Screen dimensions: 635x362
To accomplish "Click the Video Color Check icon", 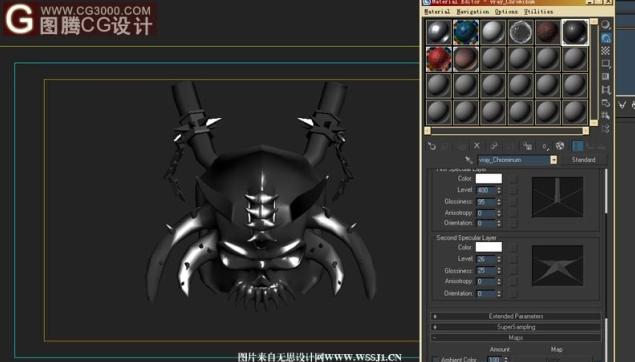I will point(605,77).
